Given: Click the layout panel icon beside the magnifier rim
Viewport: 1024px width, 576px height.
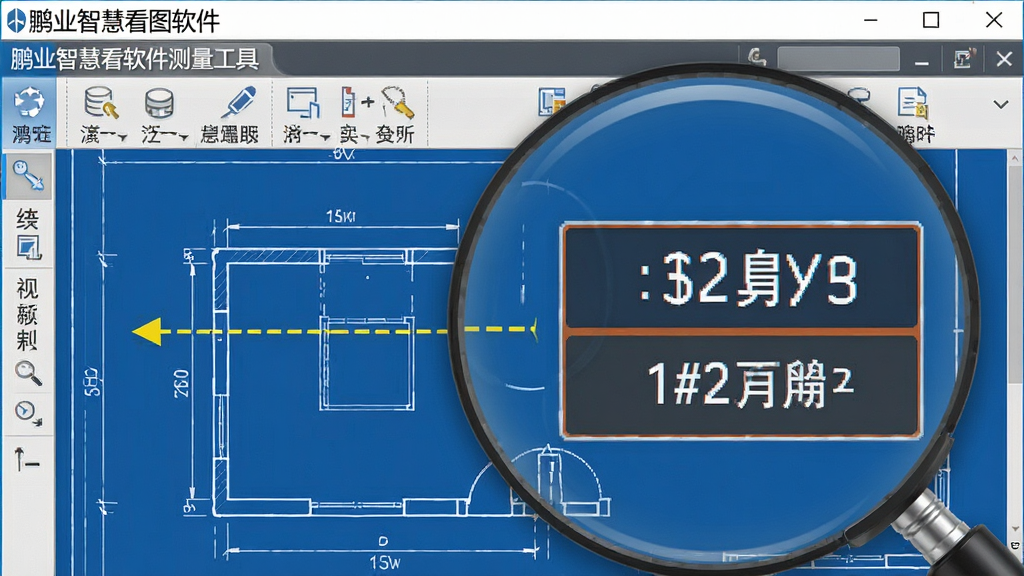Looking at the screenshot, I should tap(551, 102).
